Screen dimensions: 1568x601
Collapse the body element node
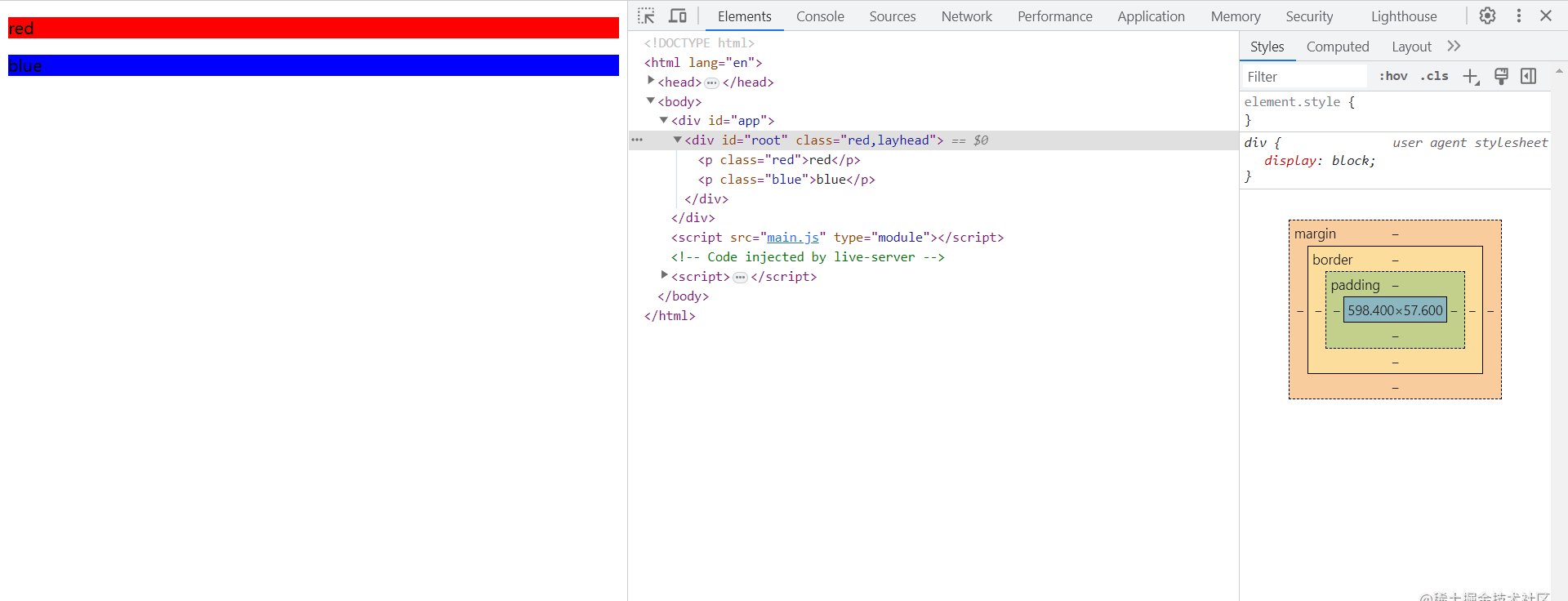(x=651, y=101)
